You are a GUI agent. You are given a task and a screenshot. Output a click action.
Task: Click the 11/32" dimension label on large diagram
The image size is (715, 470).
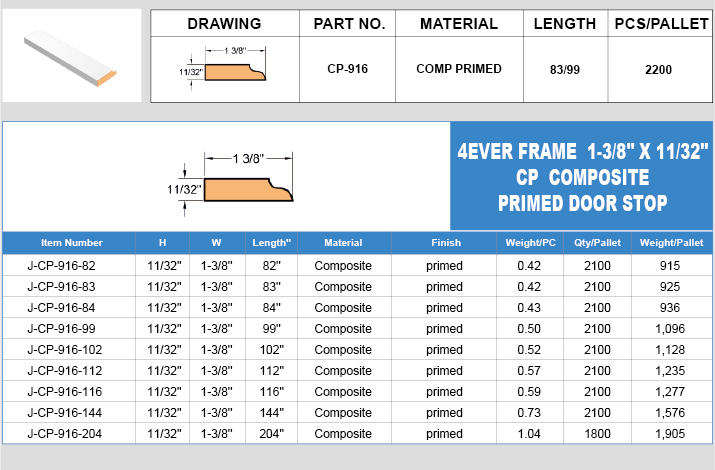(x=184, y=189)
